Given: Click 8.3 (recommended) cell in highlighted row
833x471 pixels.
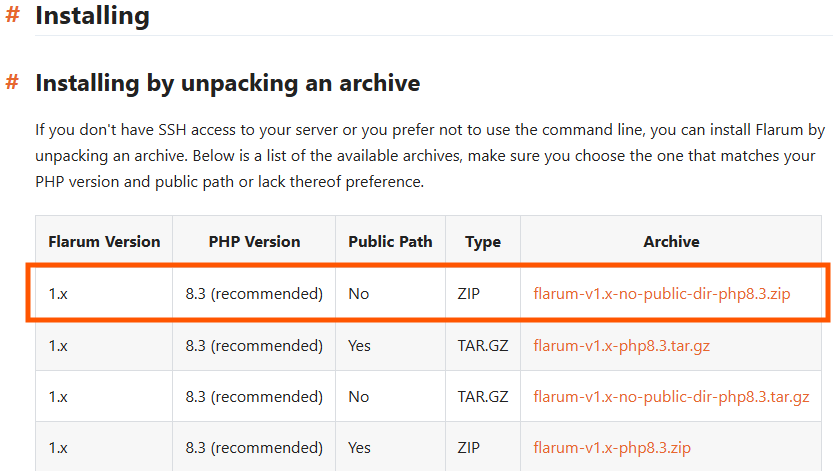Looking at the screenshot, I should 254,294.
